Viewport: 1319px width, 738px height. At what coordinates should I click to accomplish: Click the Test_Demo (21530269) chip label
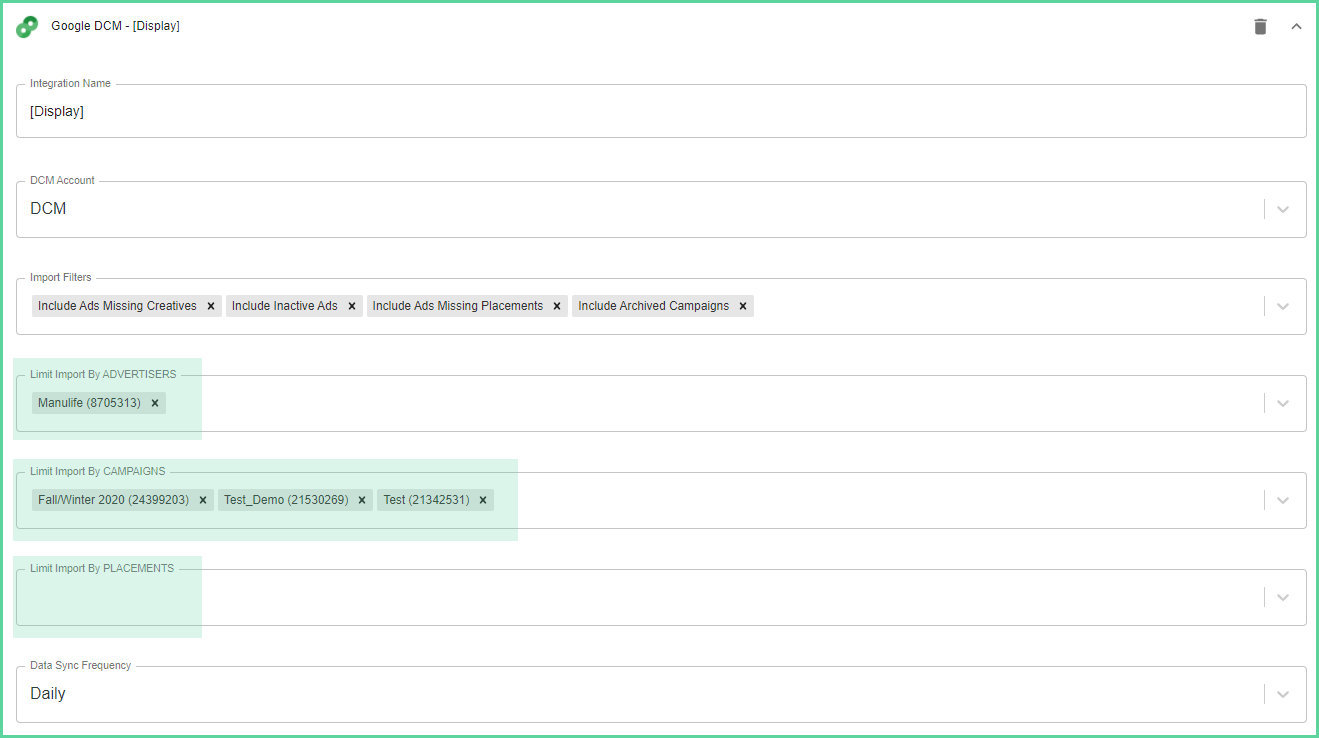(286, 500)
